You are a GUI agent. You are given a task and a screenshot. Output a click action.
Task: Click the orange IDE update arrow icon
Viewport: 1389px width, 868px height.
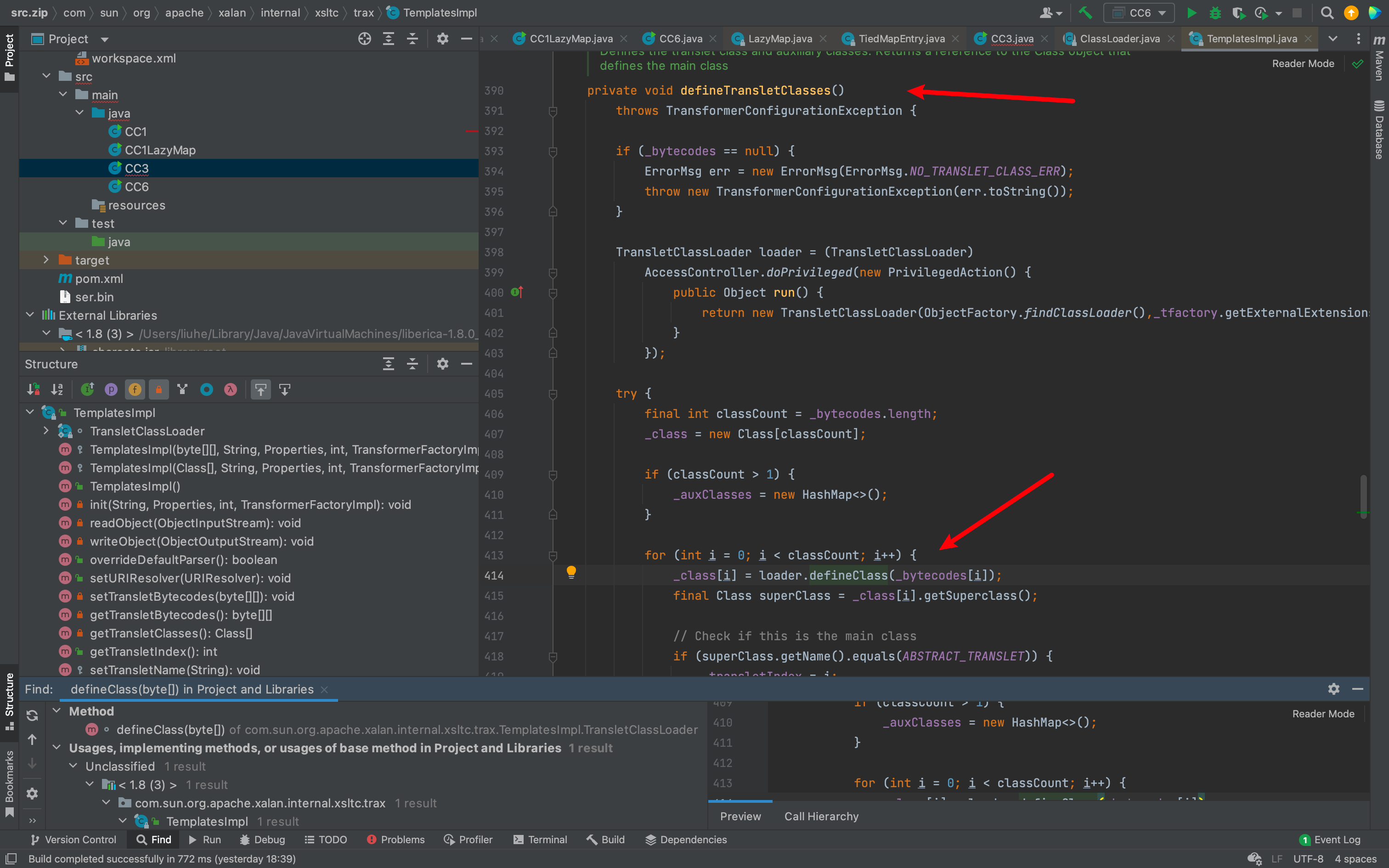tap(1351, 13)
